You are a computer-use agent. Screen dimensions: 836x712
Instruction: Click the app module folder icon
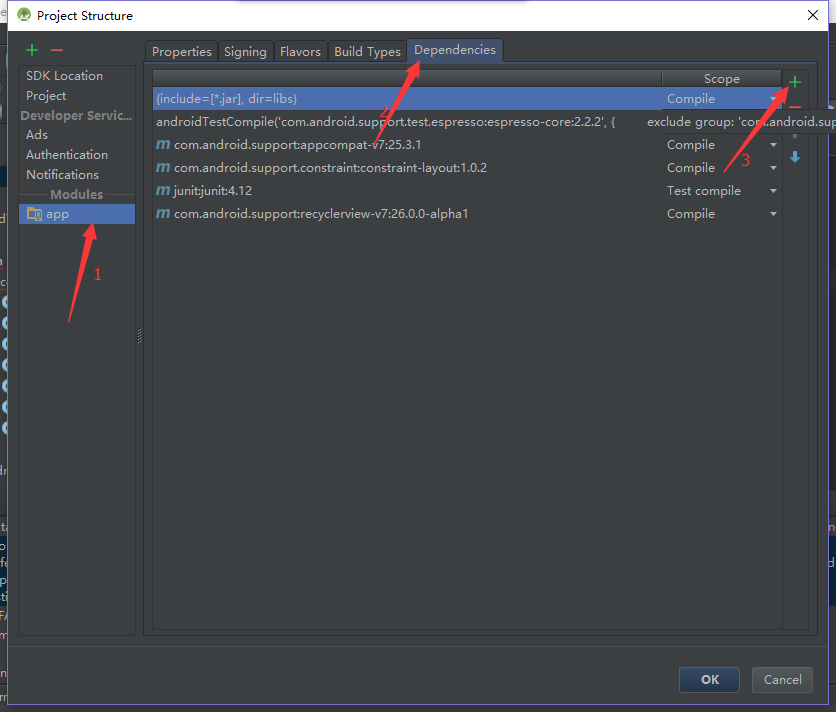34,214
